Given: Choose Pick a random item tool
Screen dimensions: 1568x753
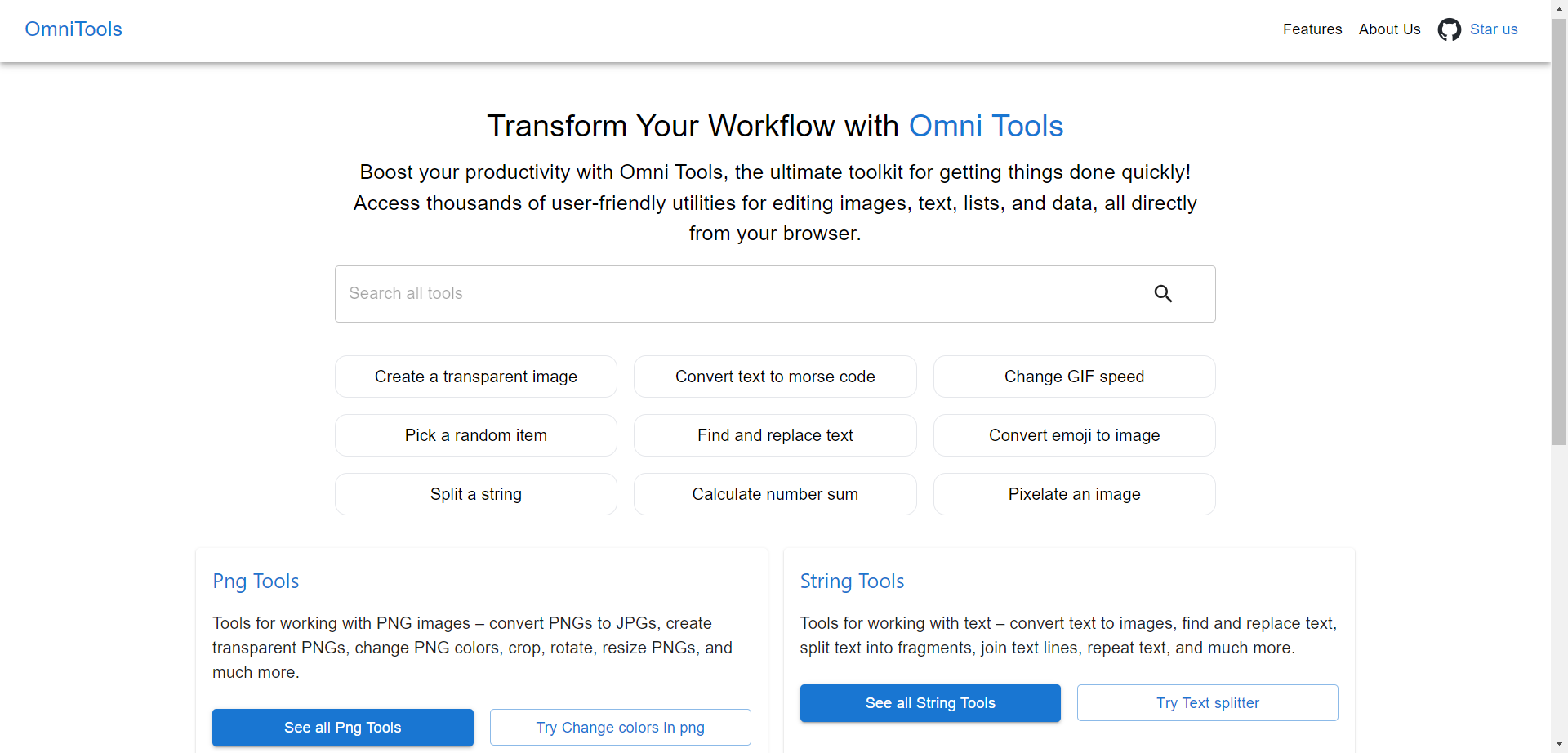Looking at the screenshot, I should tap(475, 435).
